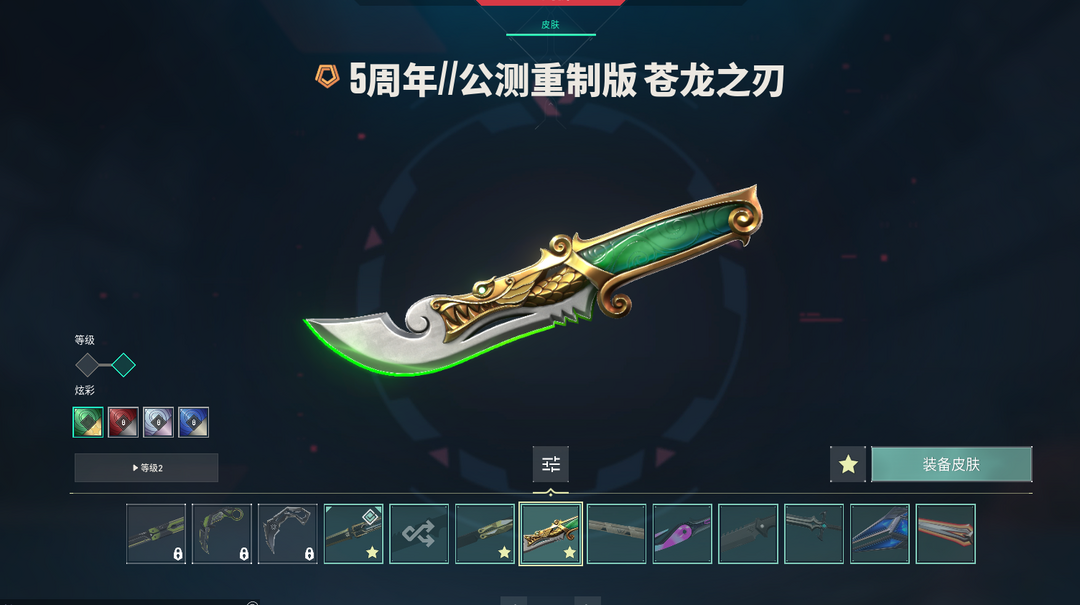This screenshot has height=605, width=1080.
Task: Select the locked red chroma variant
Action: pos(123,422)
